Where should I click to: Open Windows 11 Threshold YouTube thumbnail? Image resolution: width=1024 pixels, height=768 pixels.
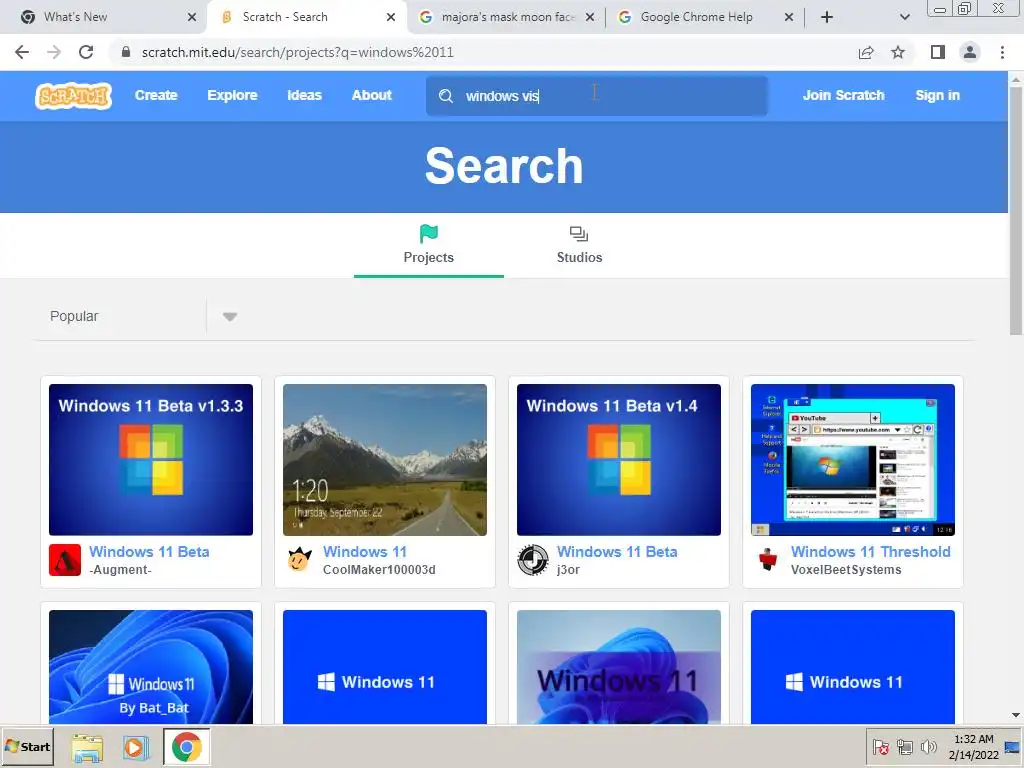pyautogui.click(x=853, y=460)
